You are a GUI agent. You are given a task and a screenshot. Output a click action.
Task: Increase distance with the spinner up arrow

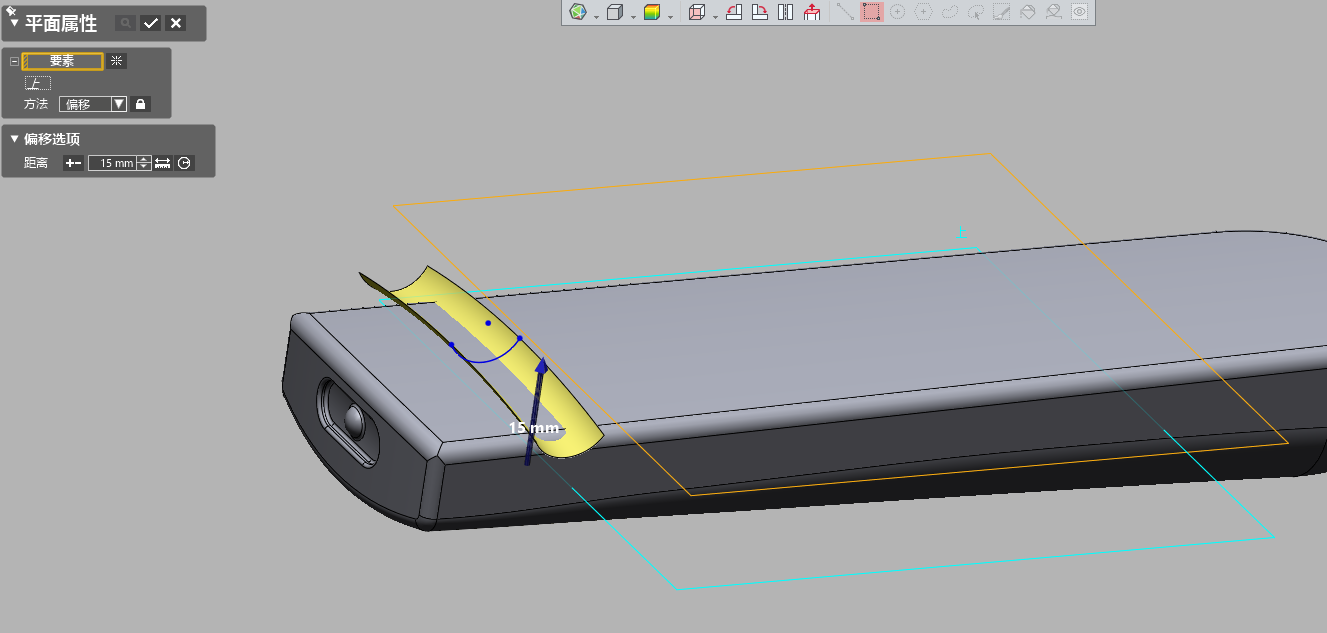(x=144, y=159)
